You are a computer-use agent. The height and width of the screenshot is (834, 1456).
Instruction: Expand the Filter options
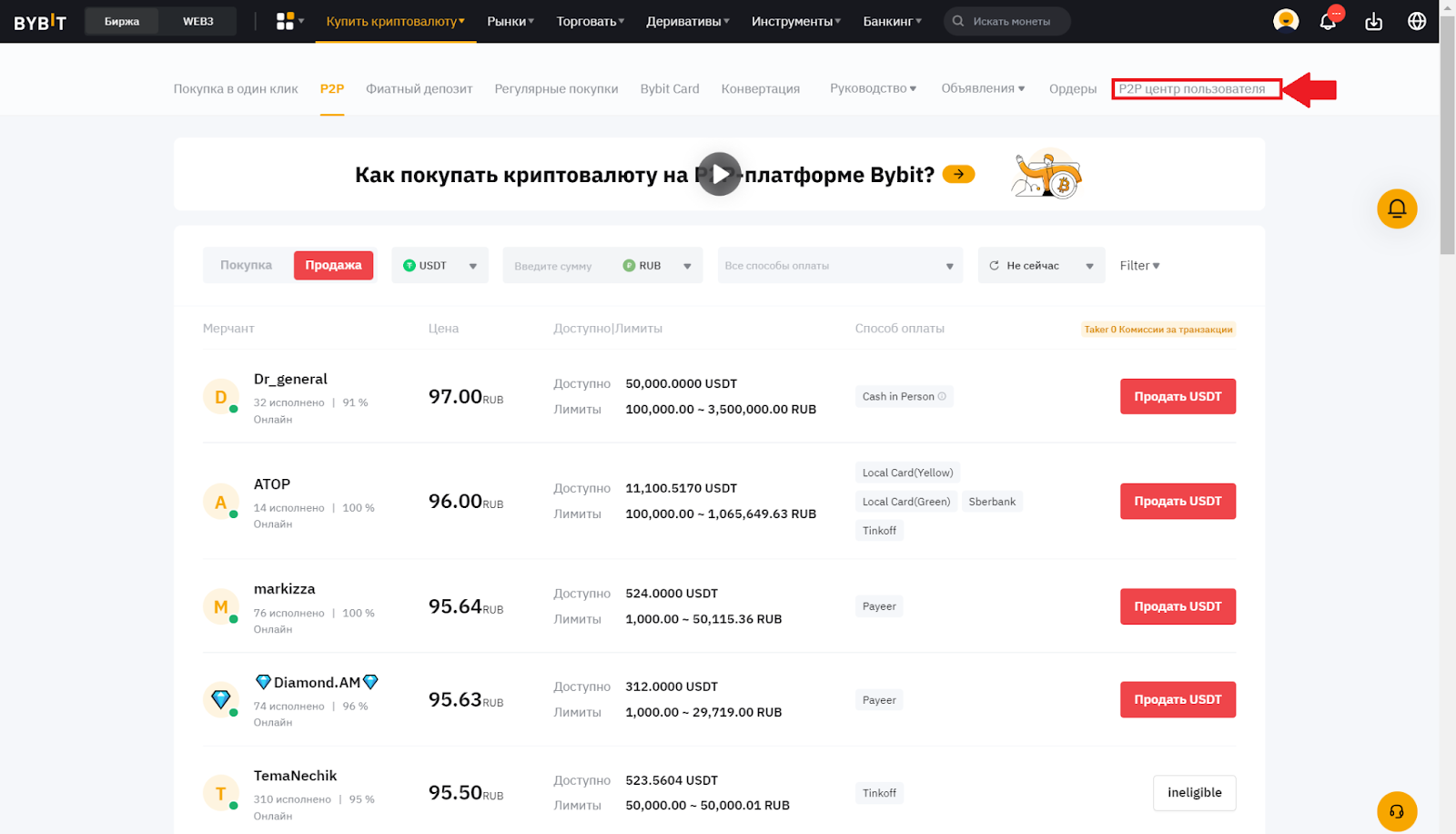(1139, 265)
